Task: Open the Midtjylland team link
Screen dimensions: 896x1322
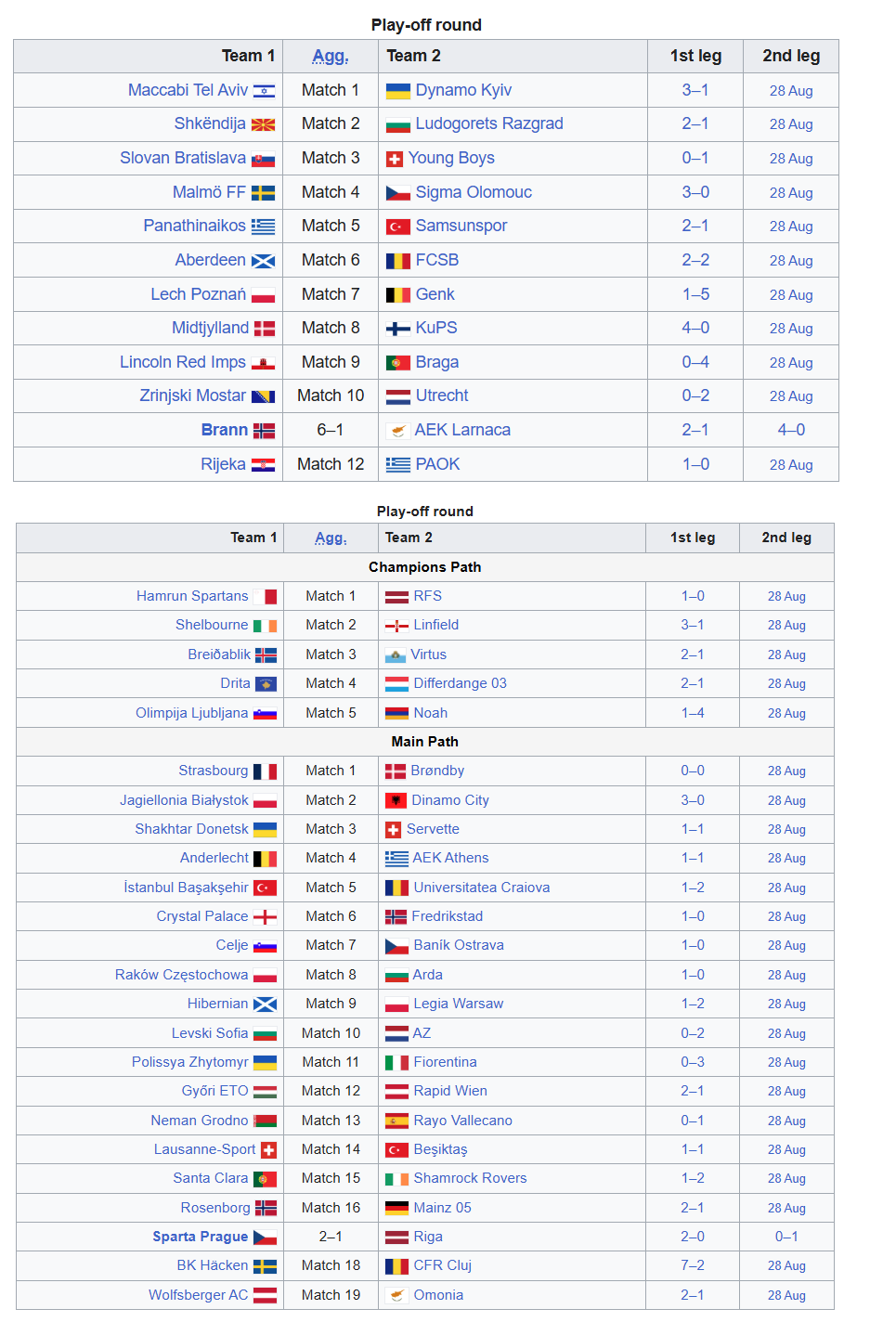Action: click(211, 329)
